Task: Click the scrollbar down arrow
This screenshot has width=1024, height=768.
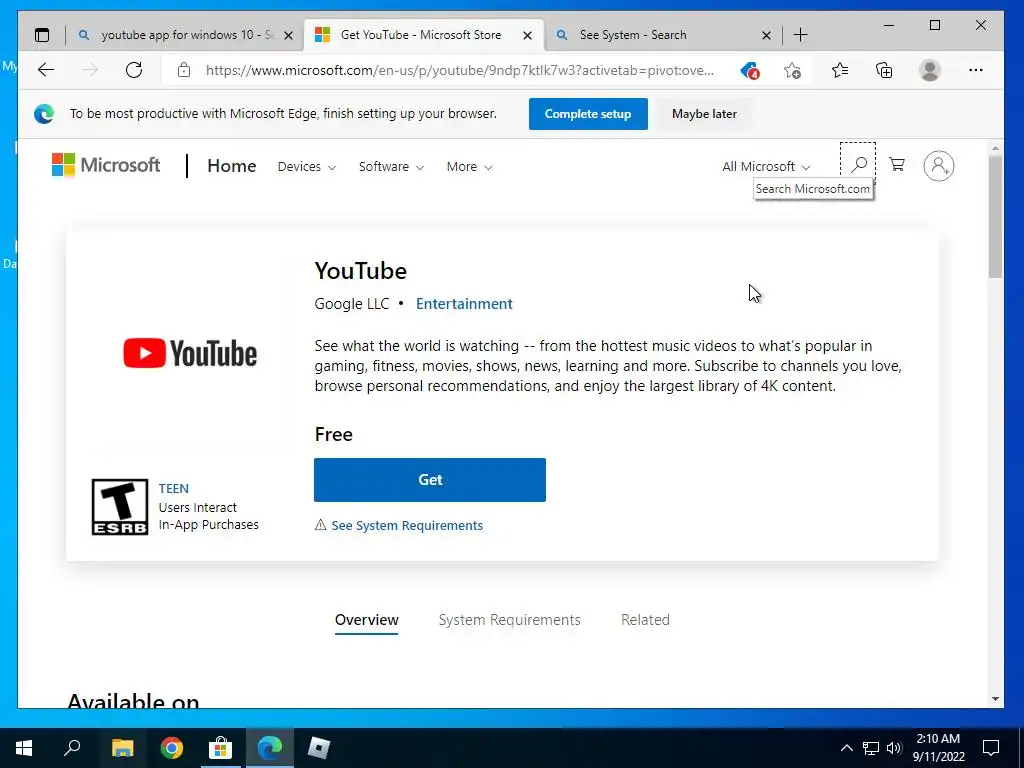Action: [995, 699]
